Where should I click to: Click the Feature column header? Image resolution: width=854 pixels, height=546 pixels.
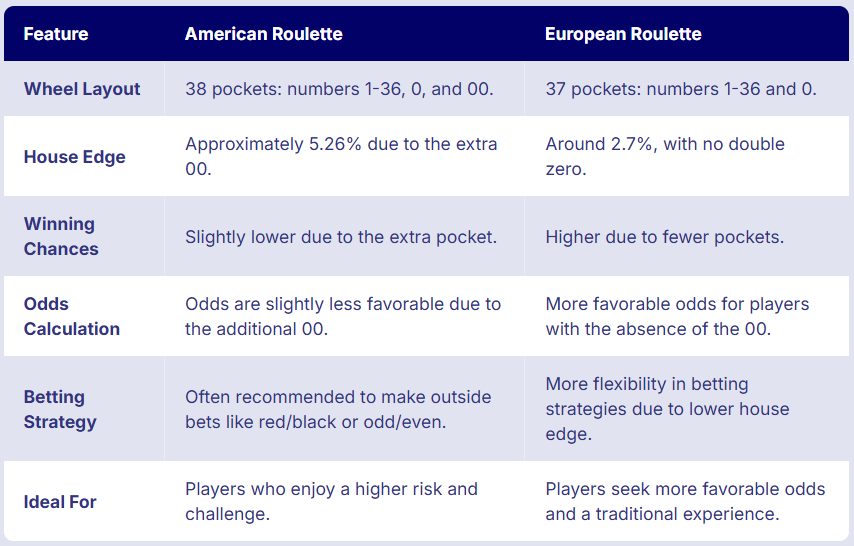56,34
